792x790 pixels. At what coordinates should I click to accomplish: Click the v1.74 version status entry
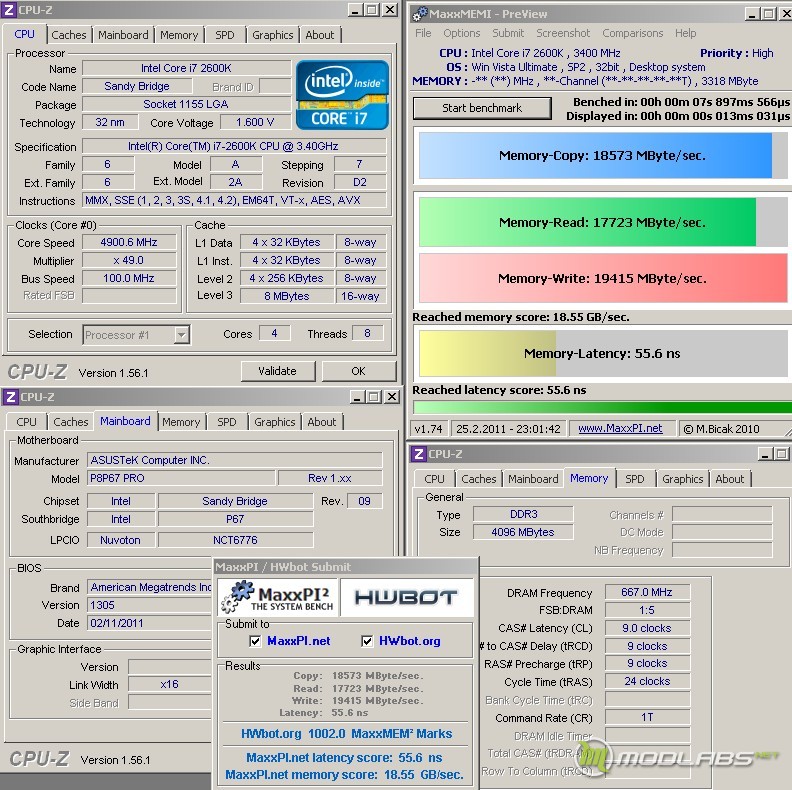click(428, 429)
